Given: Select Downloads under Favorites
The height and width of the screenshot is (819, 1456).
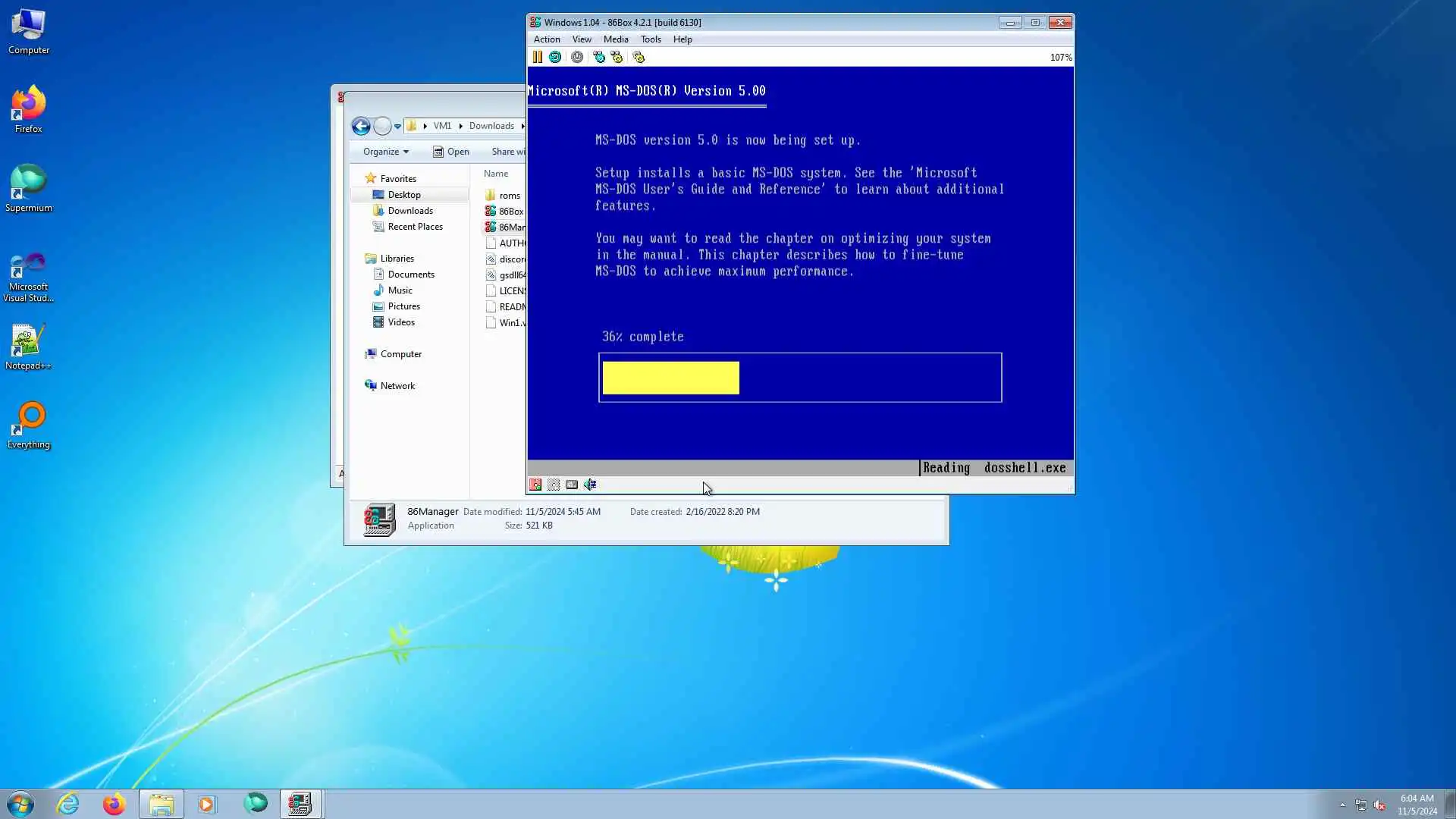Looking at the screenshot, I should (x=410, y=211).
